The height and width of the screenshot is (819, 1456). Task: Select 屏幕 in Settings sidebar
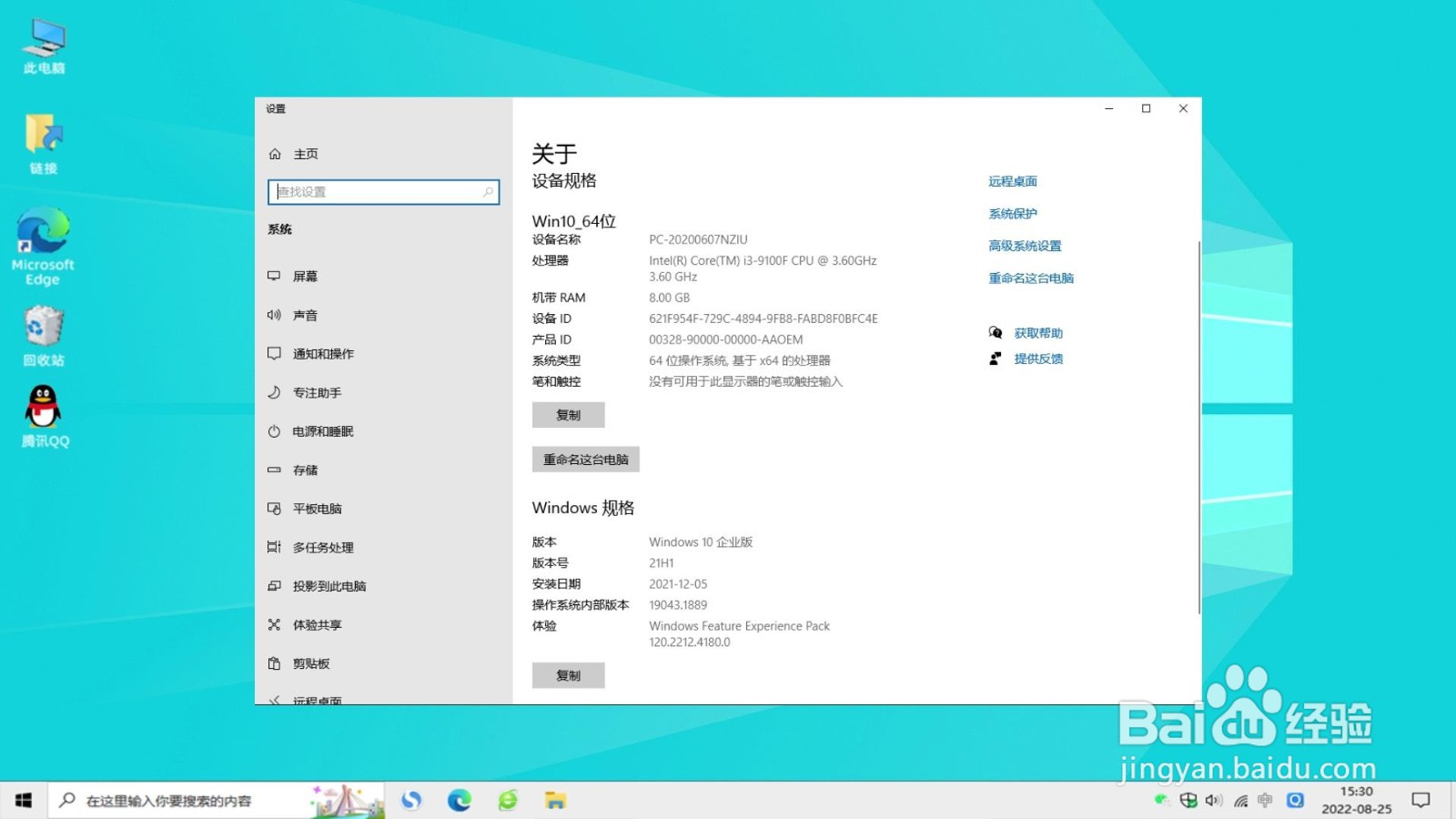pos(383,276)
